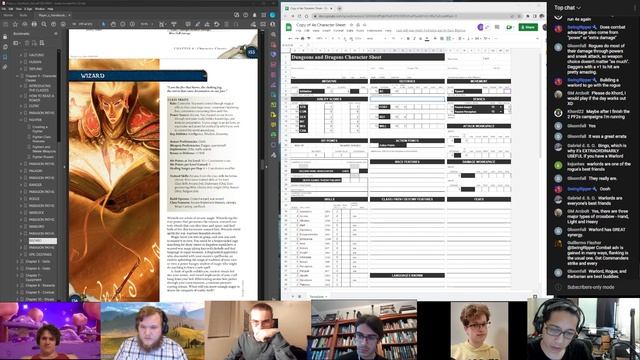Open the Bookmarks panel icon in left rail

pos(5,57)
